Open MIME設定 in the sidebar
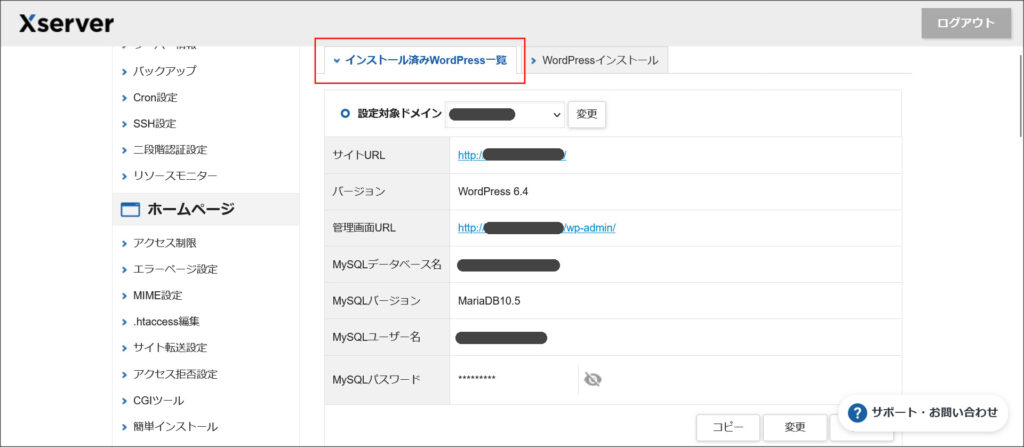The image size is (1024, 447). pyautogui.click(x=157, y=295)
